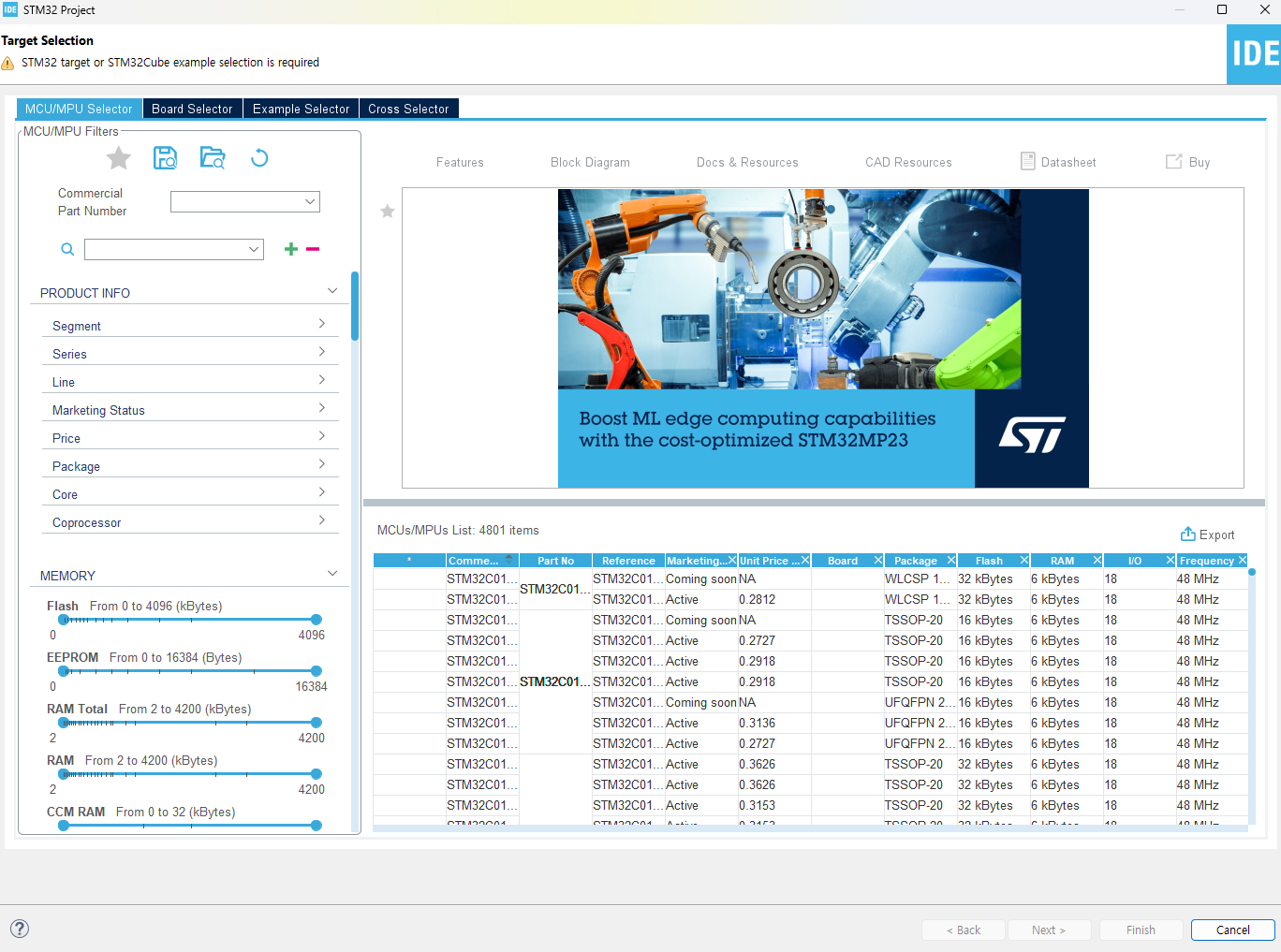Click the Back button
This screenshot has width=1281, height=952.
(964, 930)
